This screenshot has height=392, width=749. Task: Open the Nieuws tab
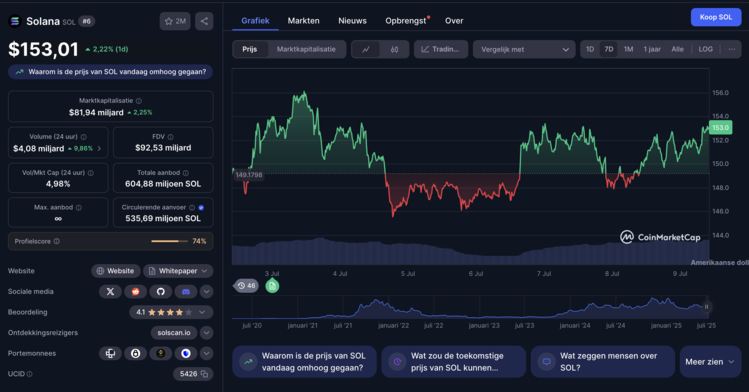coord(353,21)
